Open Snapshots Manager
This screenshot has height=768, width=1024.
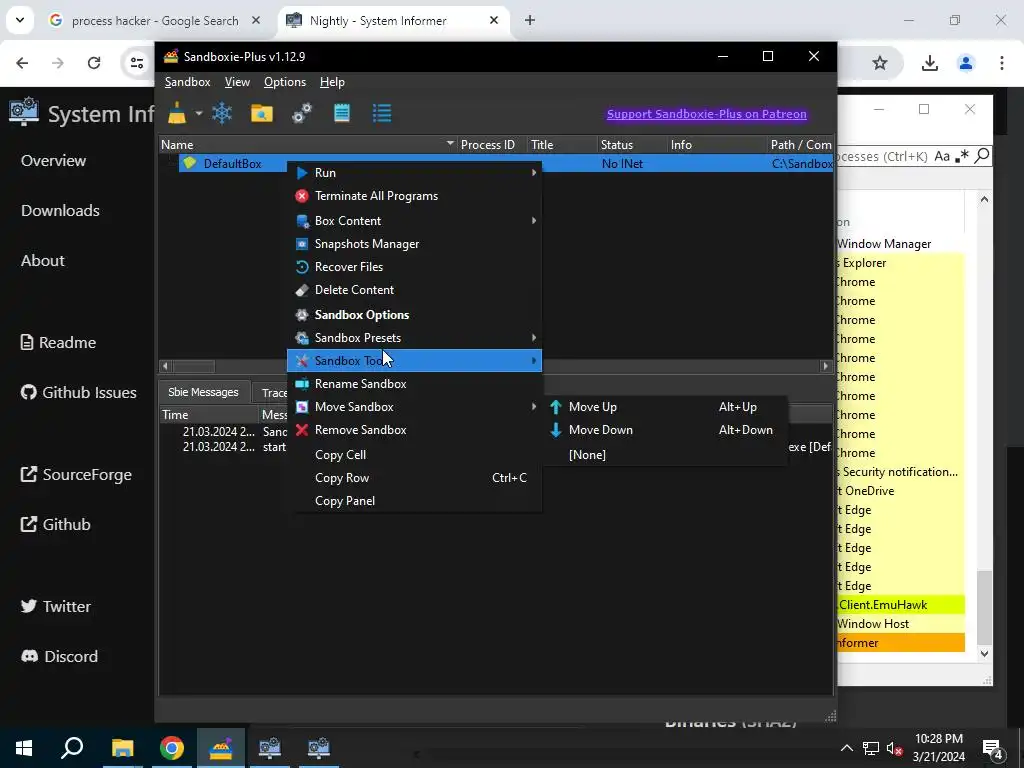pyautogui.click(x=415, y=244)
